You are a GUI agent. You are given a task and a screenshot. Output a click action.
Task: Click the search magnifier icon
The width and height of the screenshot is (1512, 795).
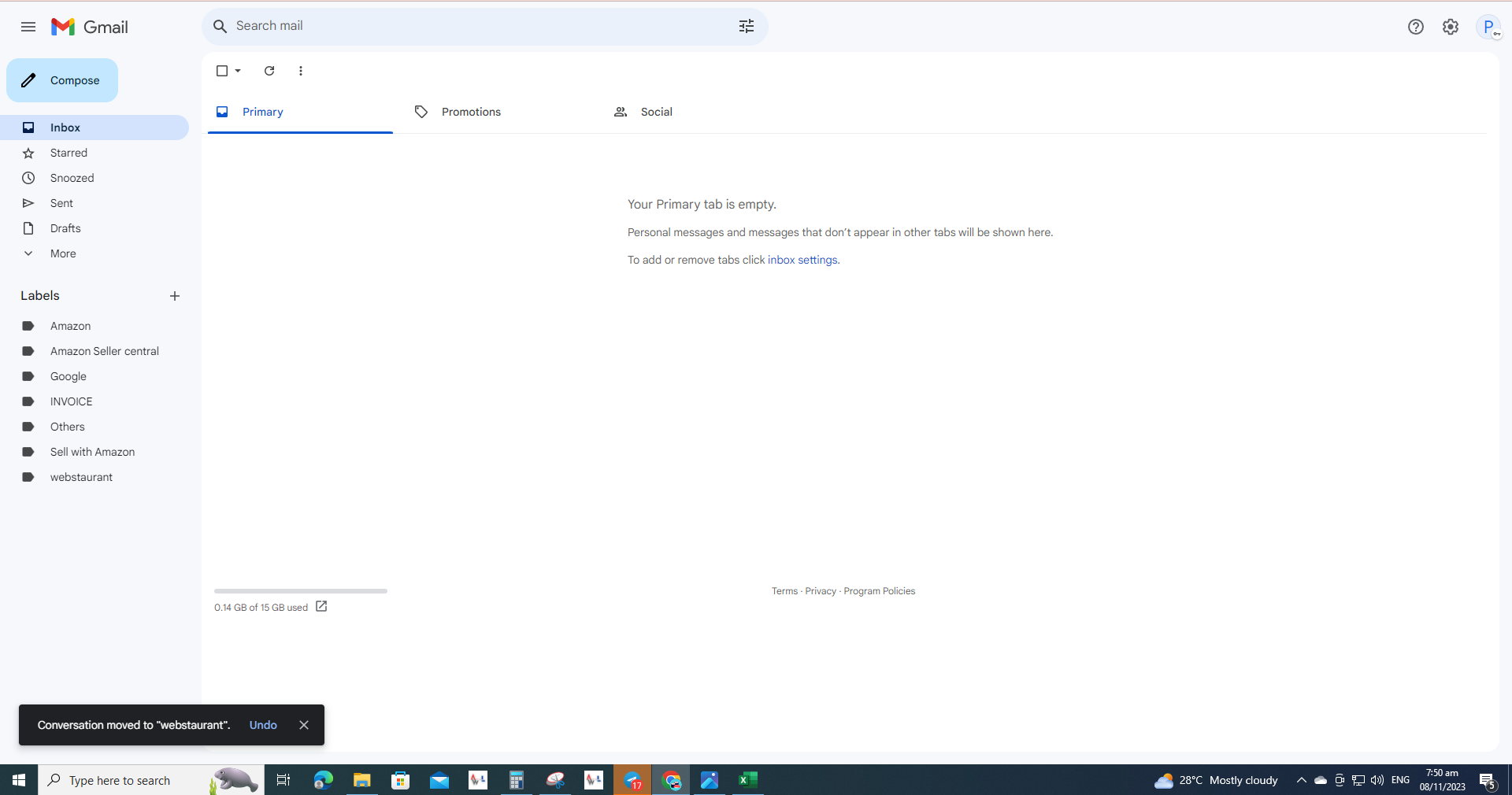220,26
